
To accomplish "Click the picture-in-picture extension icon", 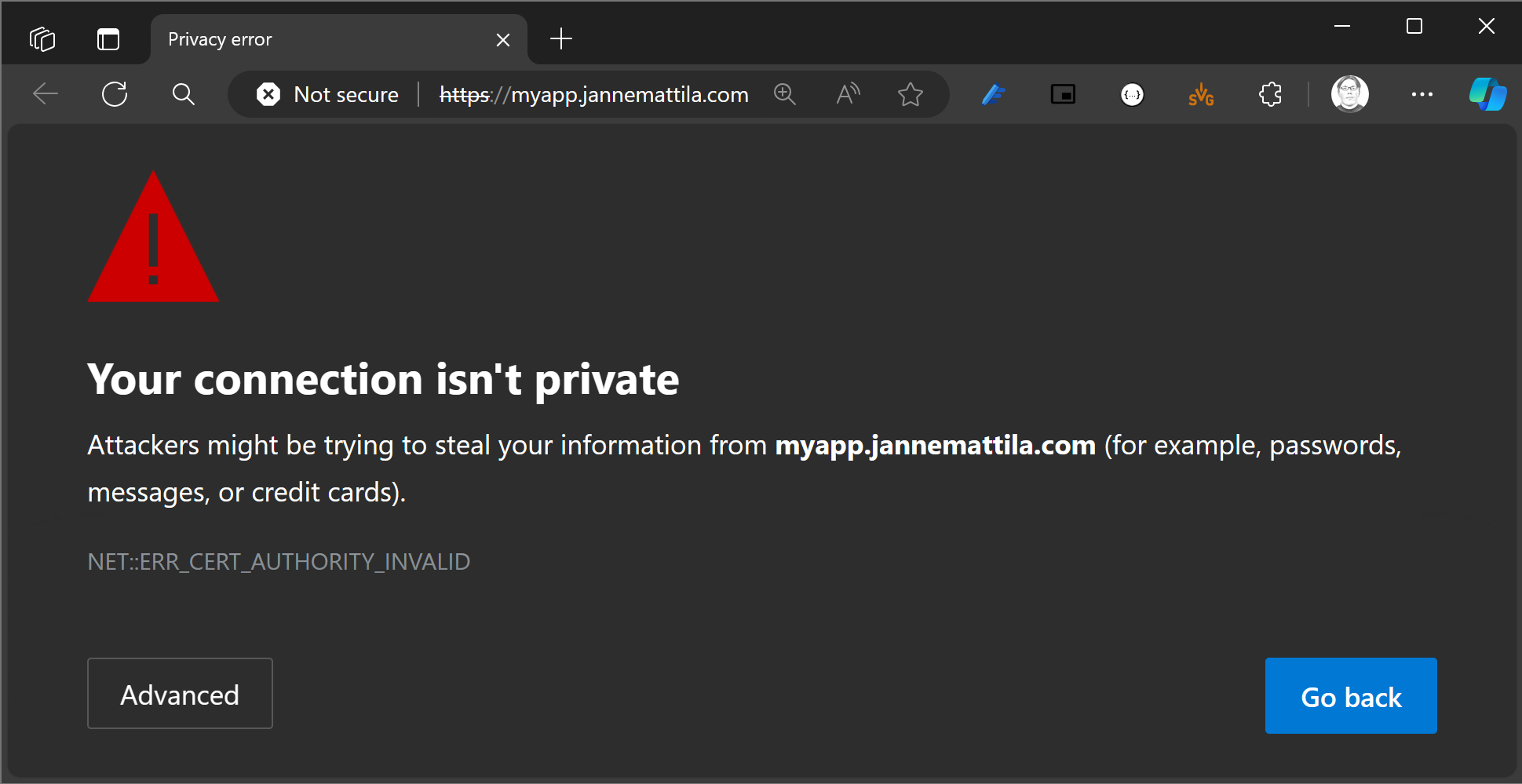I will [1063, 95].
